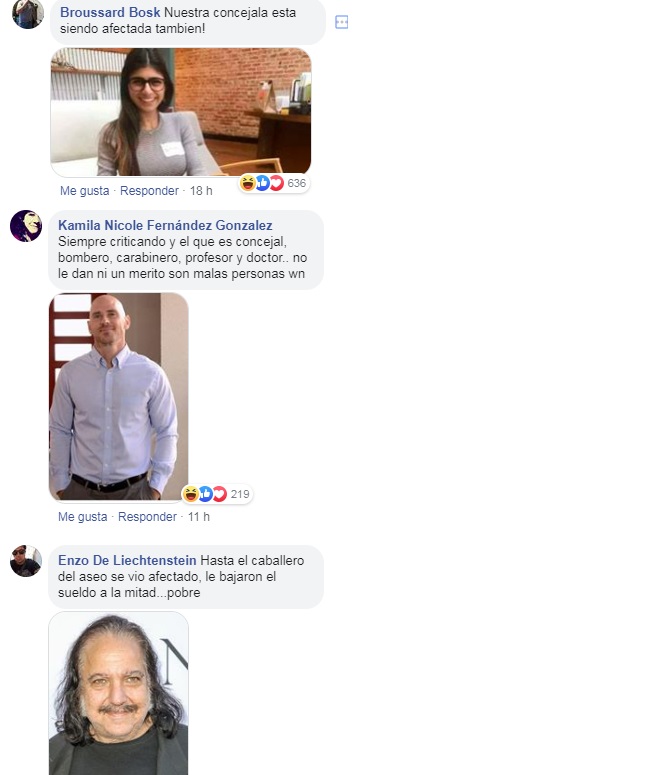Open Enzo De Liechtenstein profile link
Screen dimensions: 649x775
(127, 560)
